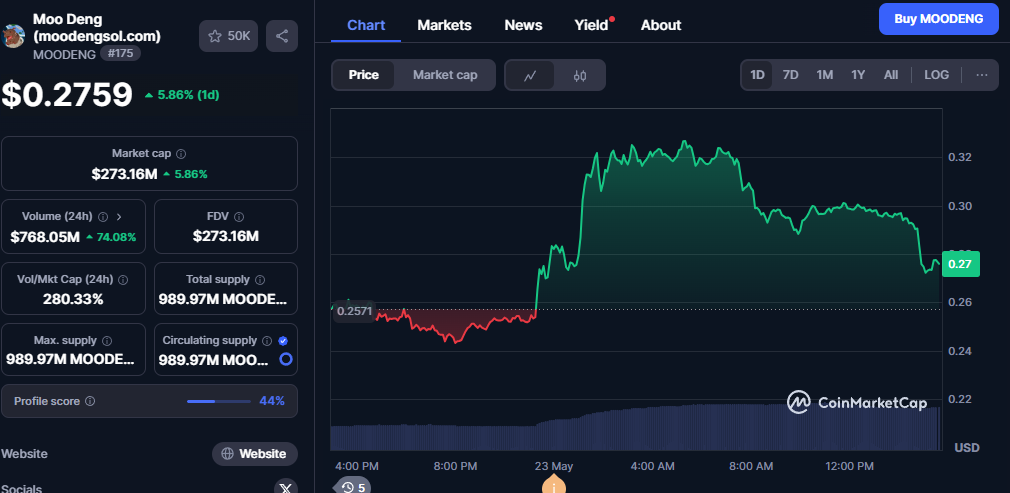Viewport: 1010px width, 493px height.
Task: Select the 1Y time range
Action: [x=858, y=75]
